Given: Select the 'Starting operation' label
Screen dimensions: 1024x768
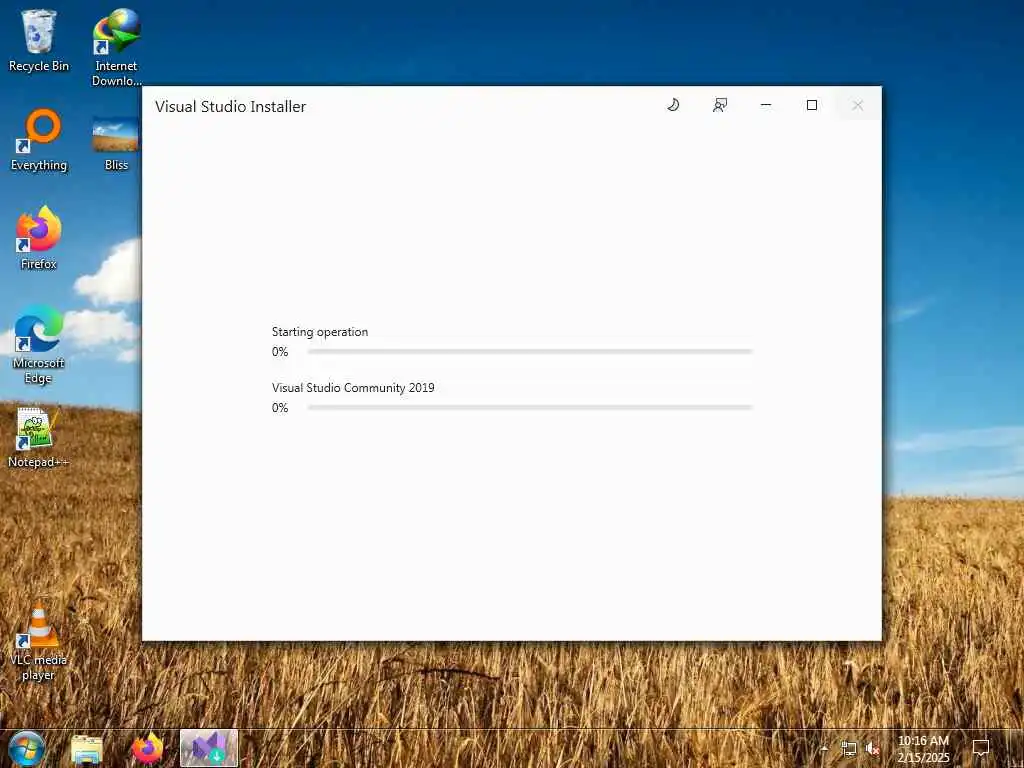Looking at the screenshot, I should 320,332.
